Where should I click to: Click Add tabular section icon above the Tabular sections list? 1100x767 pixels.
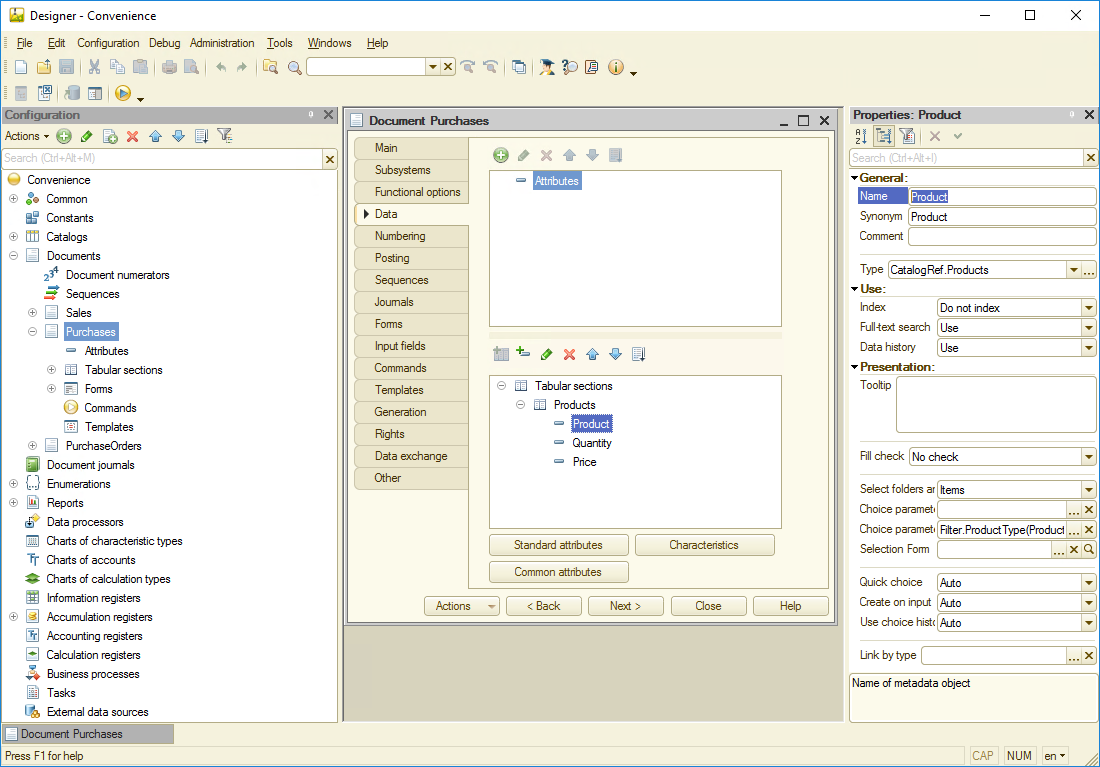click(x=501, y=354)
